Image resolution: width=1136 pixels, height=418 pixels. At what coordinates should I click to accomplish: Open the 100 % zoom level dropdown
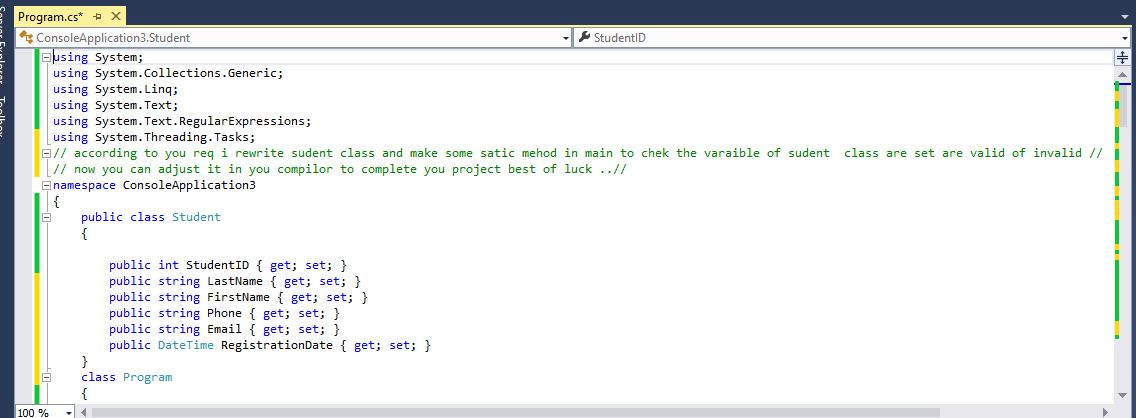click(69, 412)
